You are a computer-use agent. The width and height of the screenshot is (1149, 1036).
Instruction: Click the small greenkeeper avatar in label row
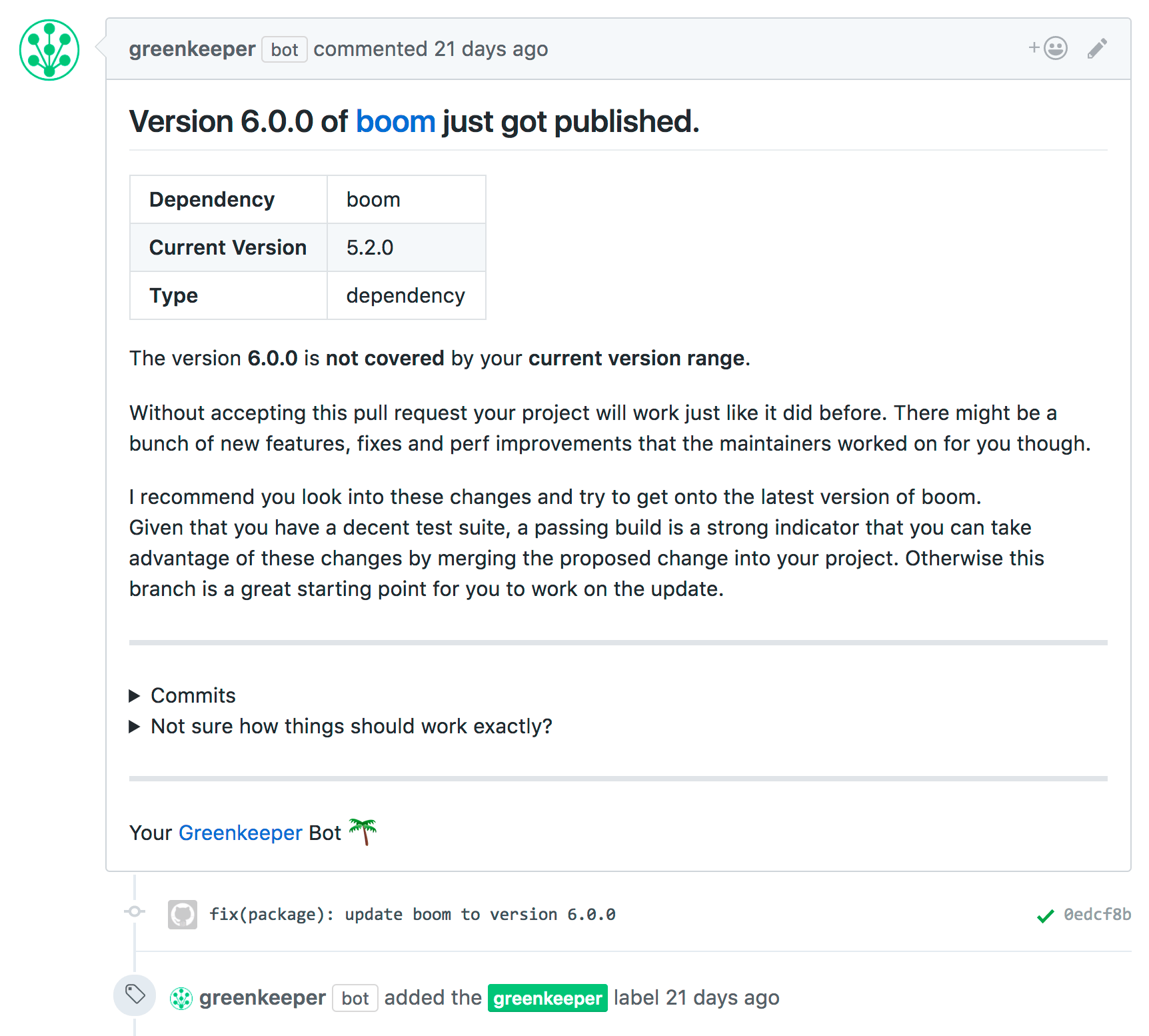tap(181, 997)
